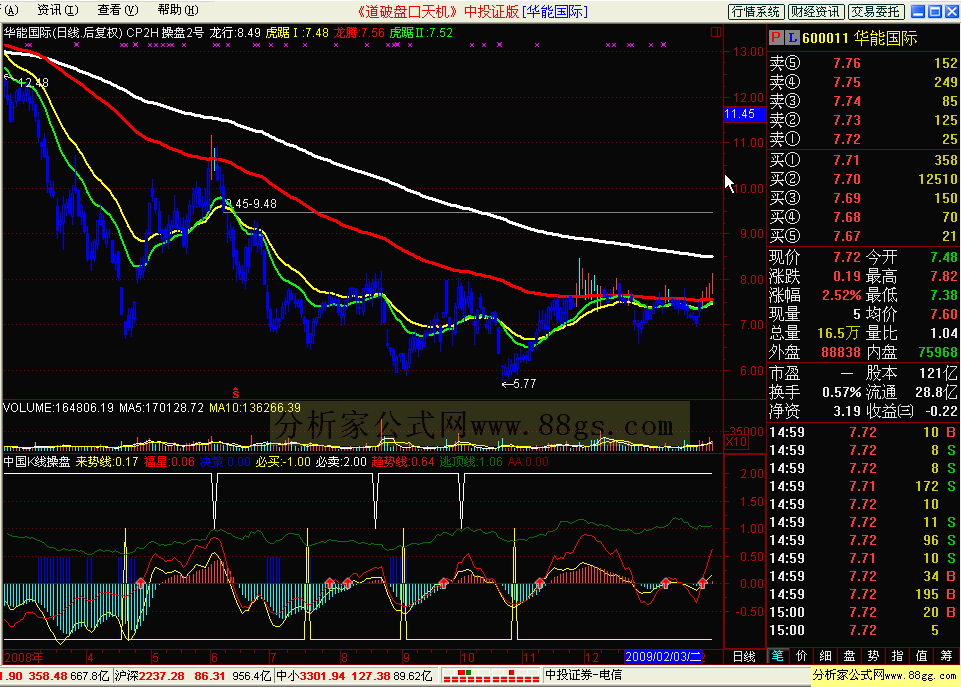Click the 买① 7.71 bid row
Viewport: 961px width, 687px height.
point(863,160)
